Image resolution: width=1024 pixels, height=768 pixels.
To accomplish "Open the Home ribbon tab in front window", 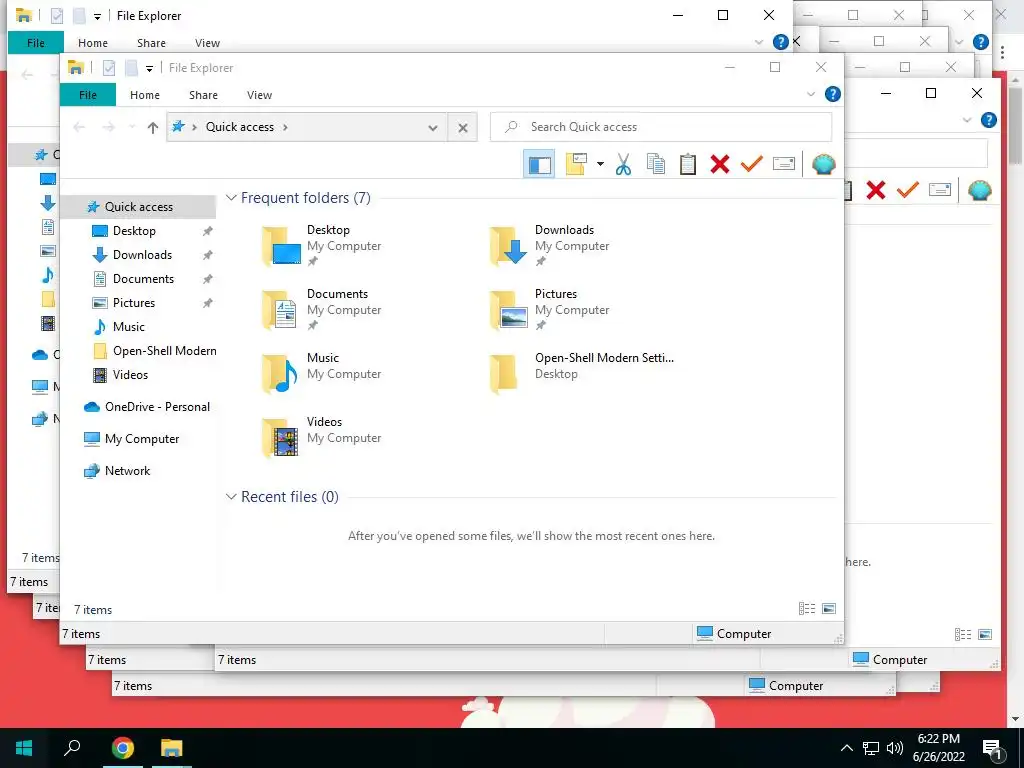I will pos(145,95).
